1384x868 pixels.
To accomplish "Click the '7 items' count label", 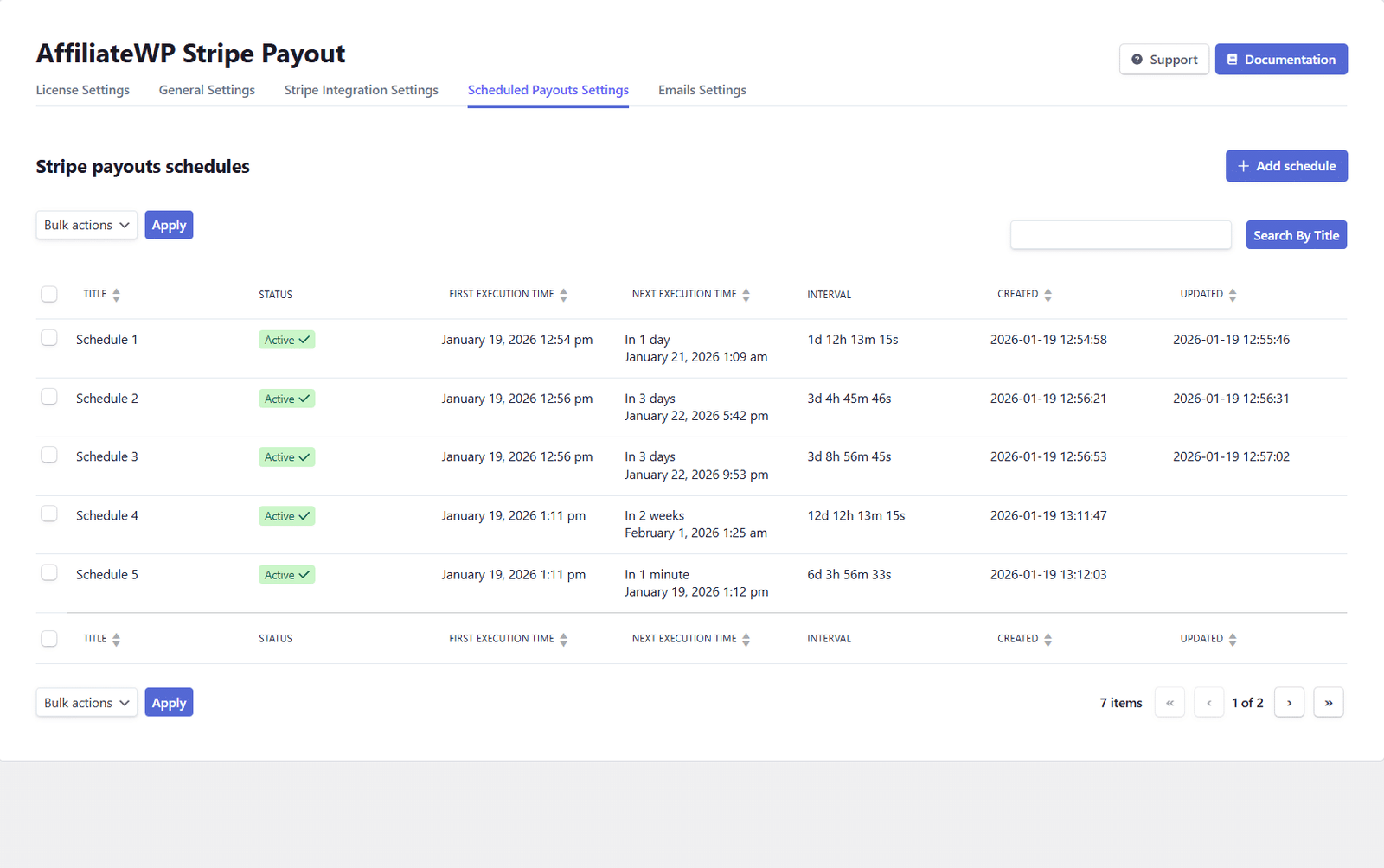I will tap(1121, 703).
